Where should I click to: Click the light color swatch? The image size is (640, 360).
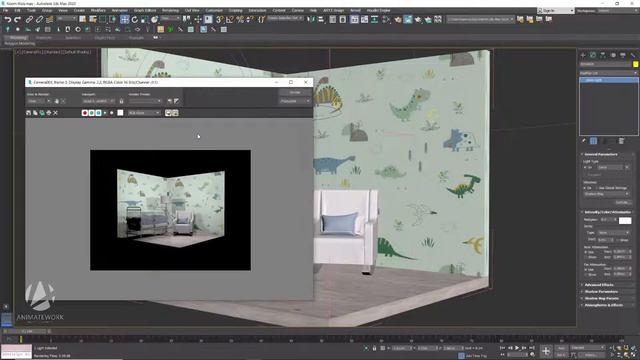tap(625, 220)
